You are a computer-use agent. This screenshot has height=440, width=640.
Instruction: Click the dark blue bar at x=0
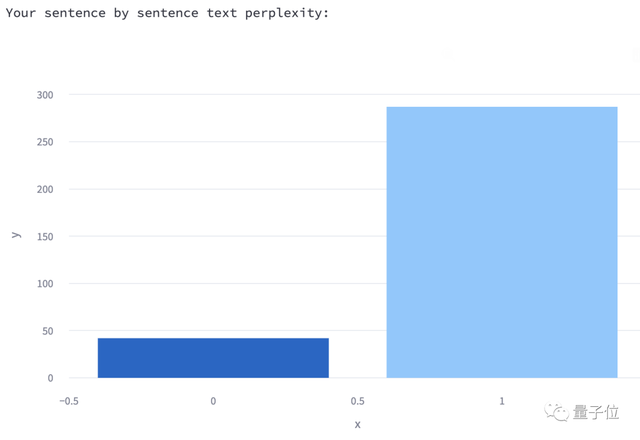point(213,358)
